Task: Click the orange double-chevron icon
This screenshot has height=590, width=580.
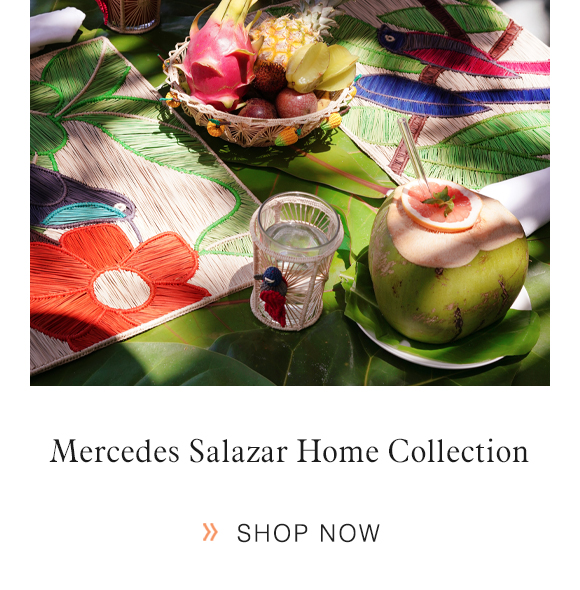Action: point(210,532)
